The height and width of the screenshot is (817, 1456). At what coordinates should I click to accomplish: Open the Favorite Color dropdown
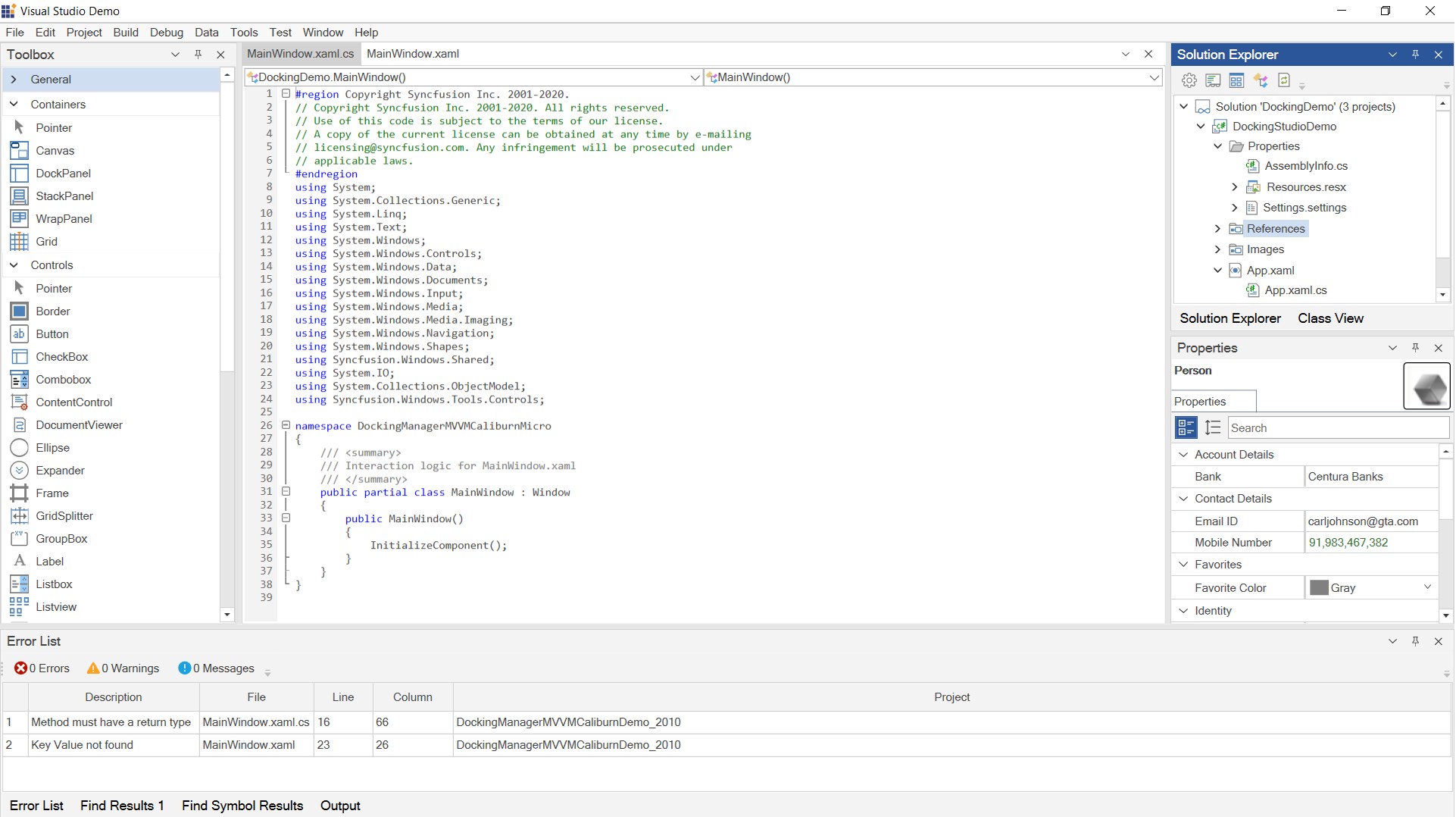coord(1427,587)
